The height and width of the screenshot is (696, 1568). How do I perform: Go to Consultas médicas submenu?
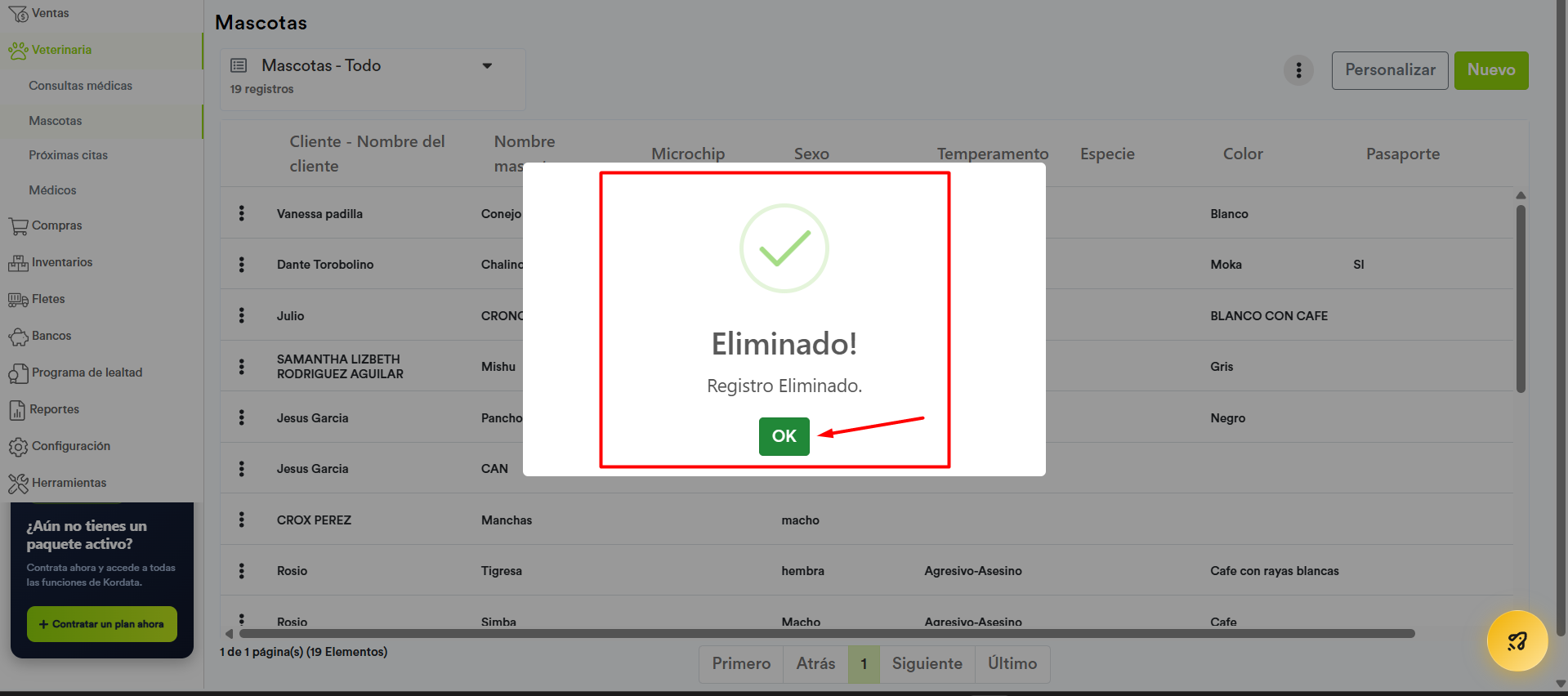80,86
